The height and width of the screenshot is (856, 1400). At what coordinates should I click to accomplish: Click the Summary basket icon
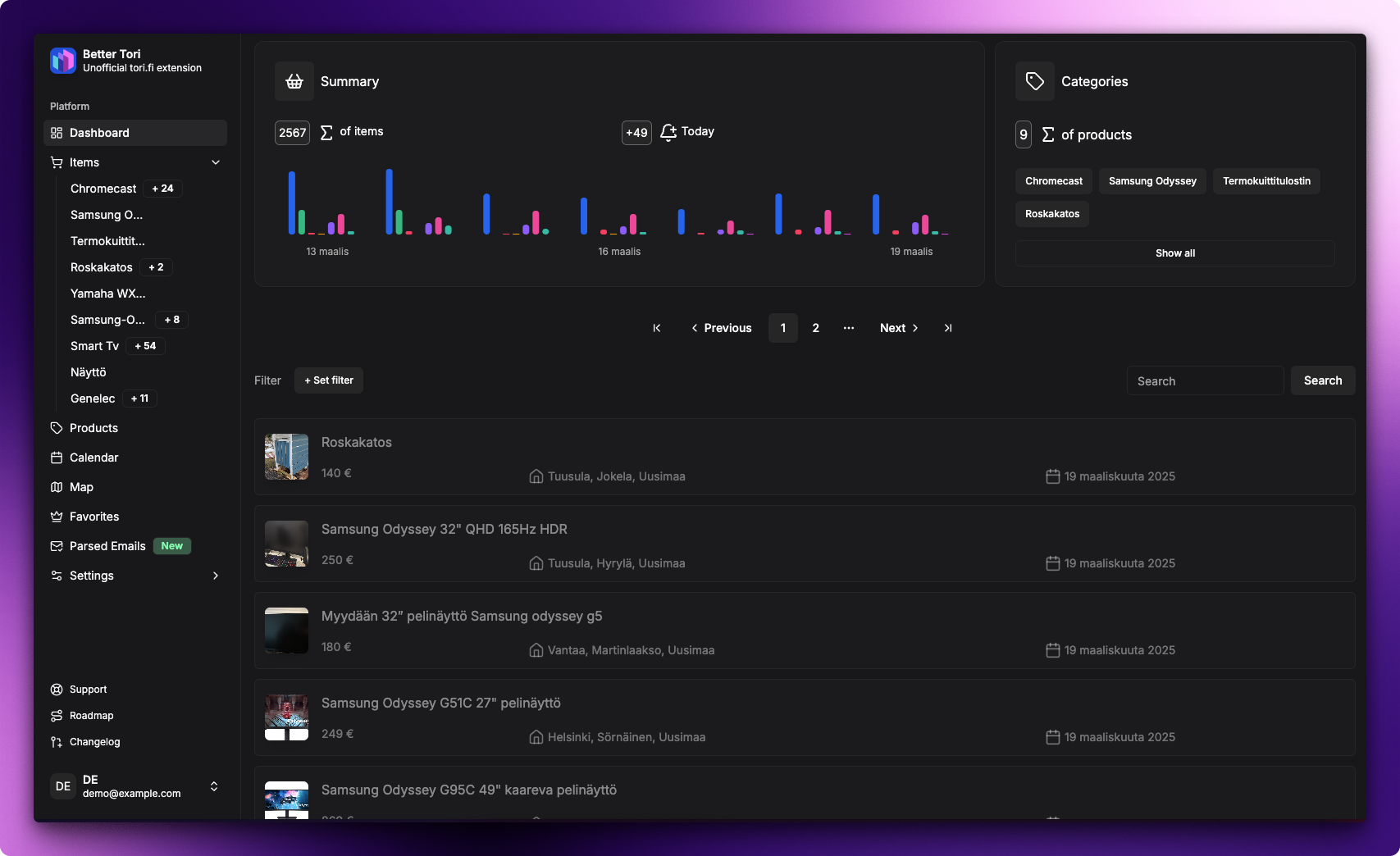pos(294,81)
